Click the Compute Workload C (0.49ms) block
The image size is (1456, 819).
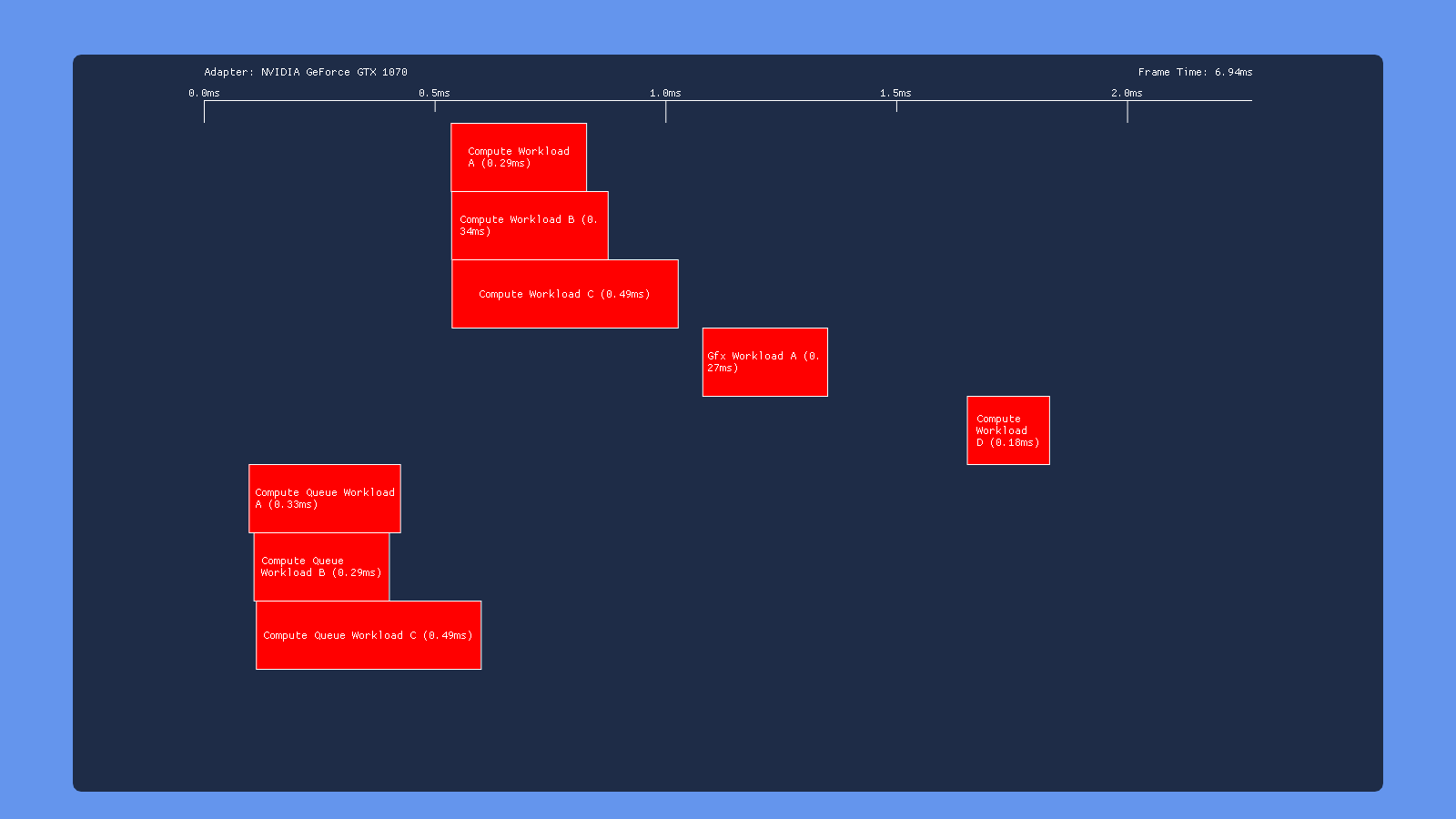point(565,294)
